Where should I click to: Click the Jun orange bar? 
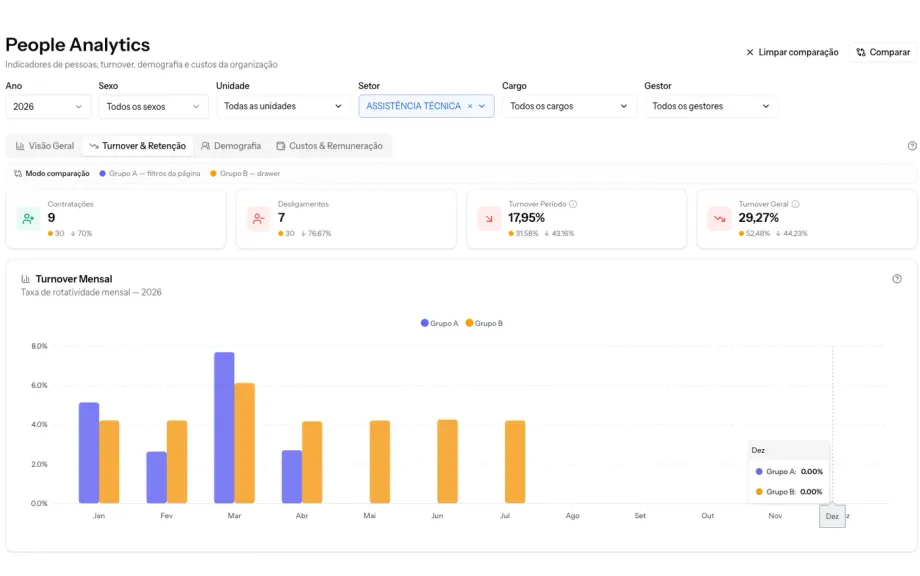click(448, 462)
